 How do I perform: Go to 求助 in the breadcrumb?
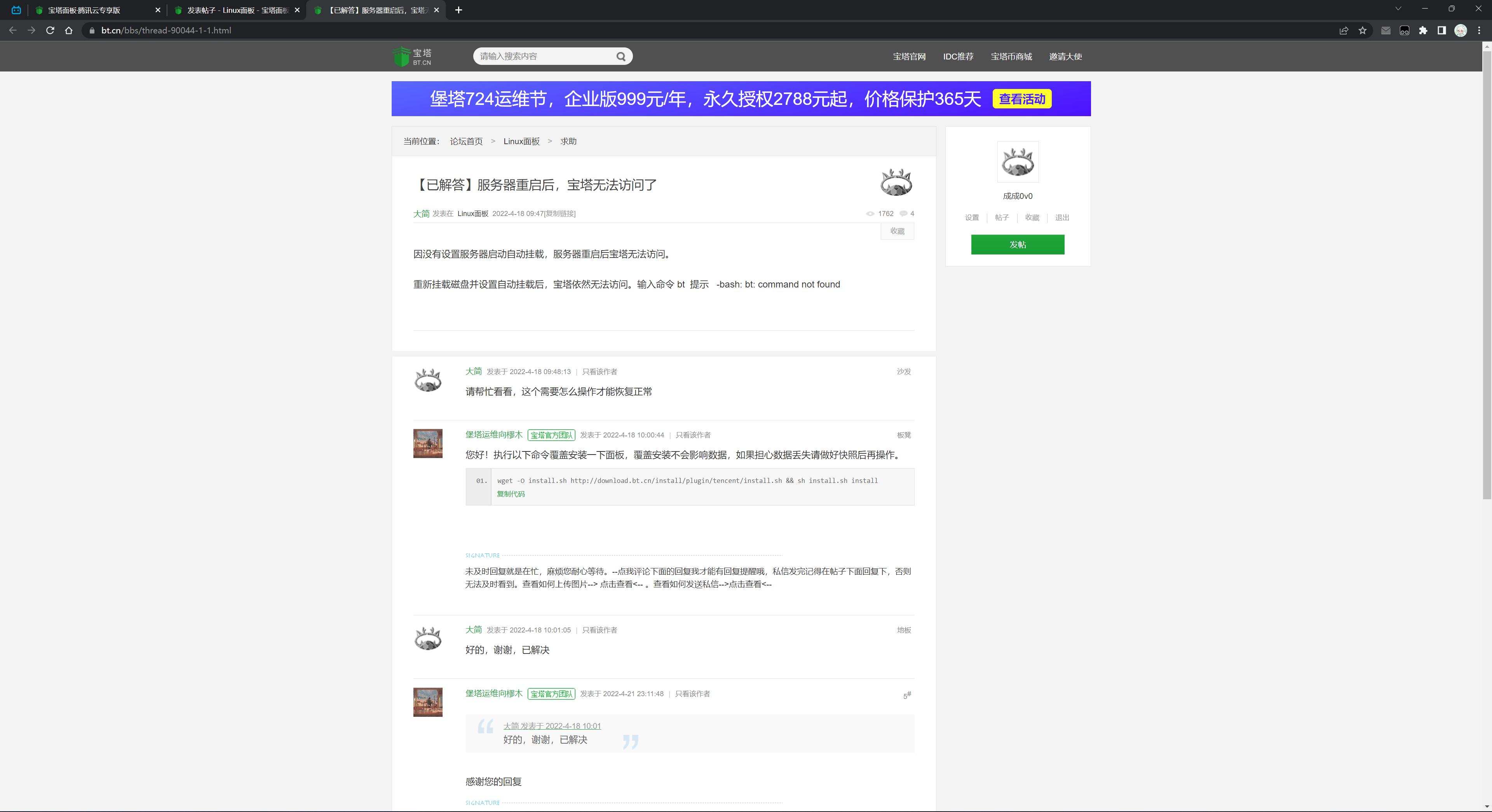[568, 141]
